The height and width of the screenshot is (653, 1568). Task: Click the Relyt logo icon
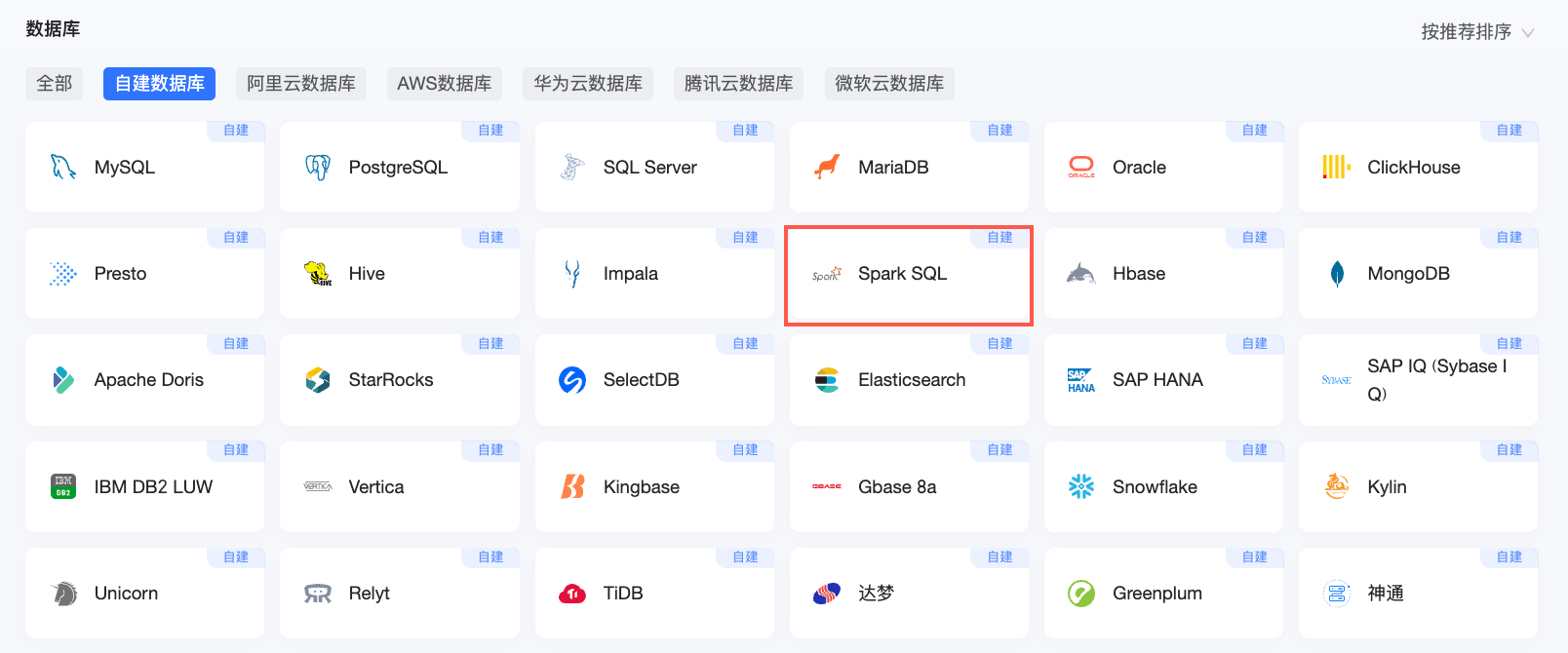pos(318,594)
